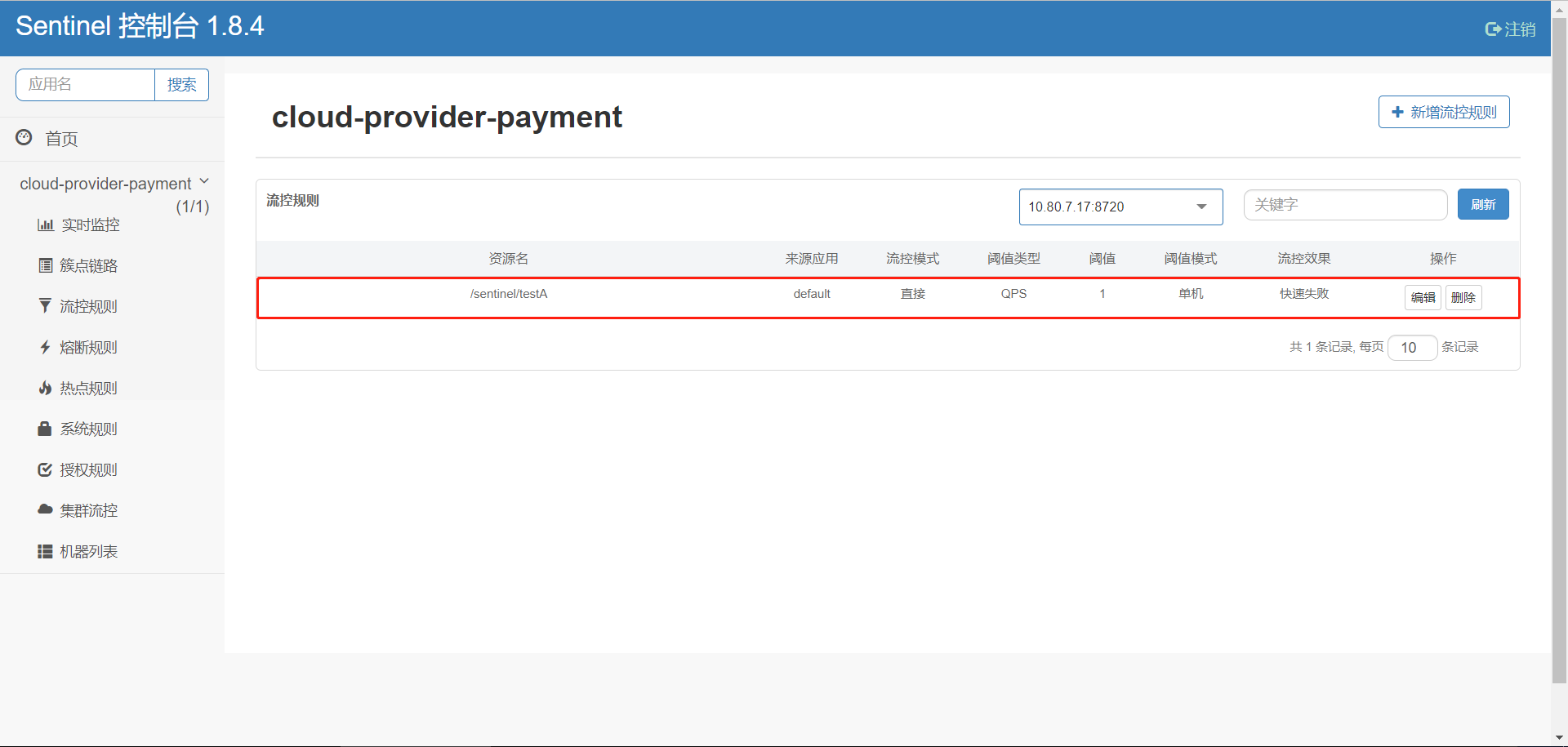Click the 来源应用 column header
Image resolution: width=1568 pixels, height=747 pixels.
tap(812, 259)
